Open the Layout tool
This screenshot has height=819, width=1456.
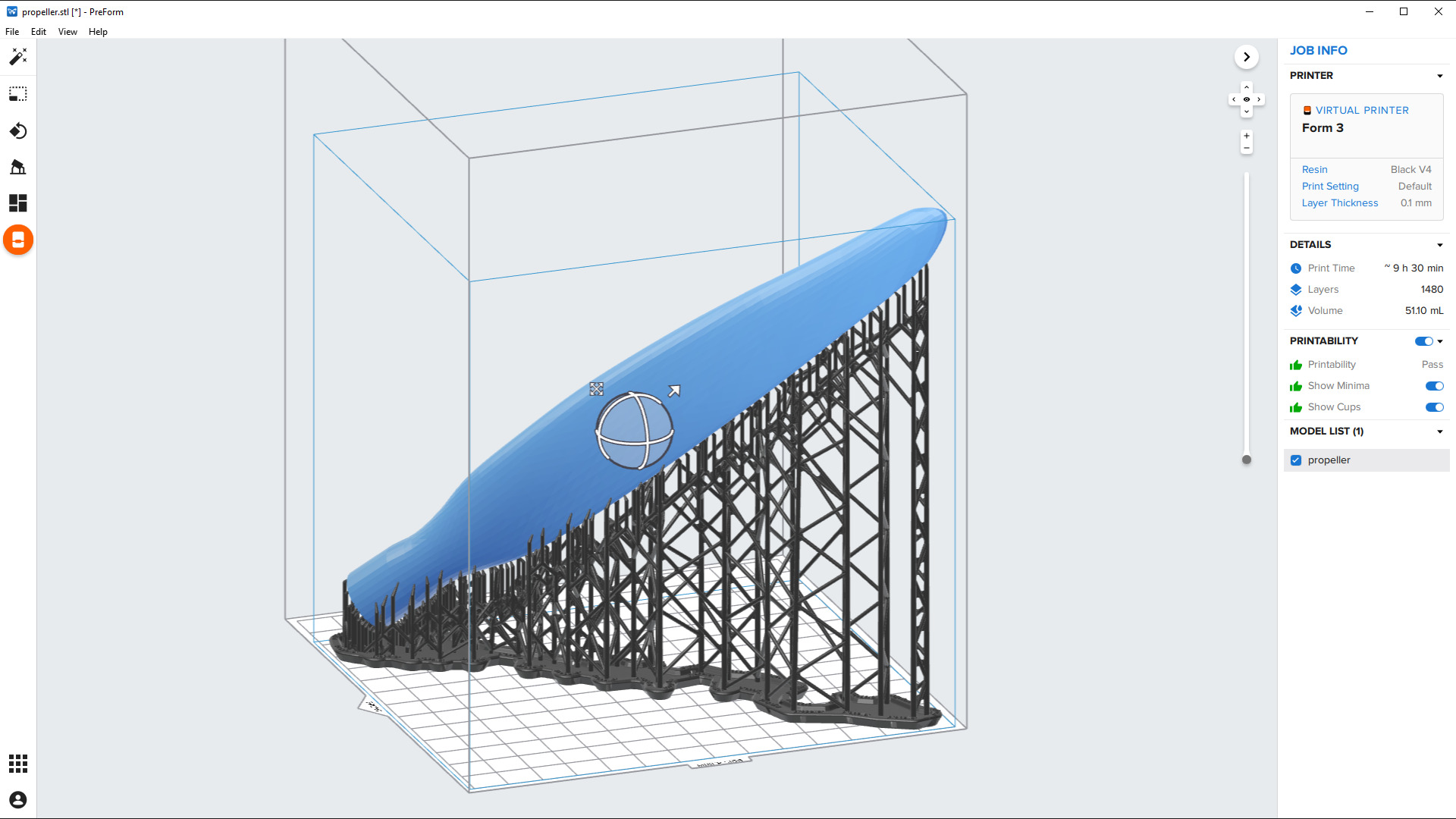(18, 203)
